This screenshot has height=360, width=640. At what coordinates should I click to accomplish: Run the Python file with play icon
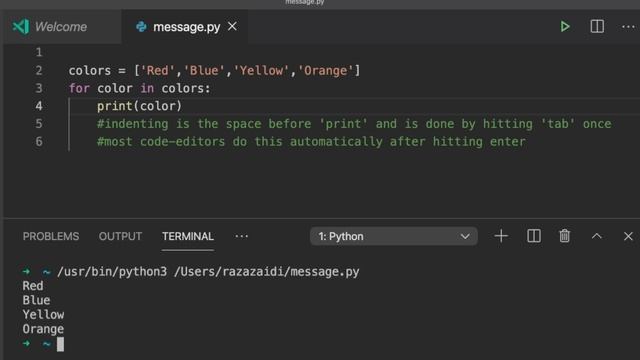[x=565, y=27]
